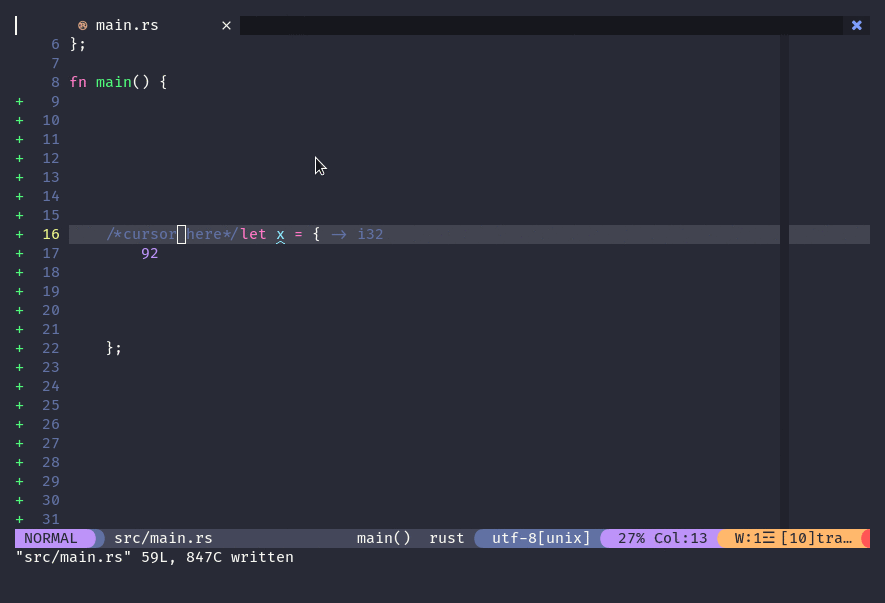Click the git added sign on line 12
Screen dimensions: 885x603
(20, 159)
